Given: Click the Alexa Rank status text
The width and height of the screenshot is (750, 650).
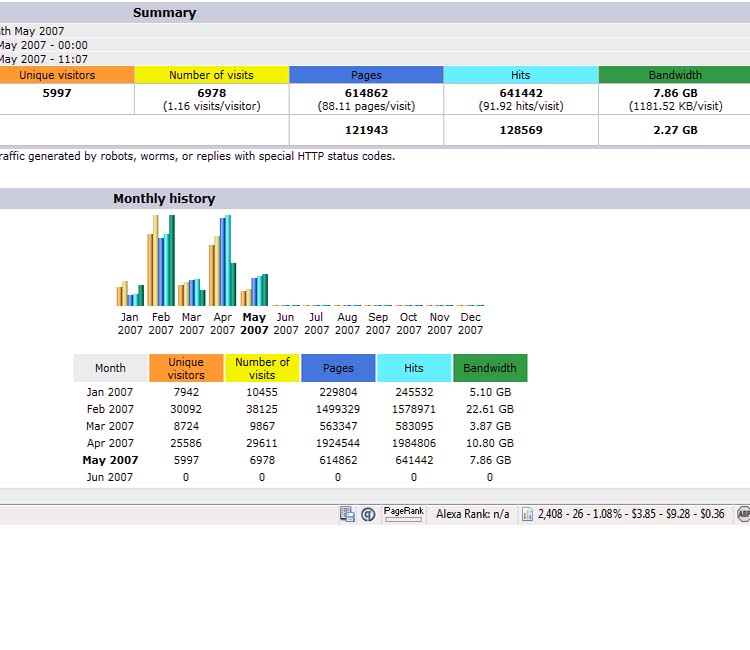Looking at the screenshot, I should (x=472, y=514).
